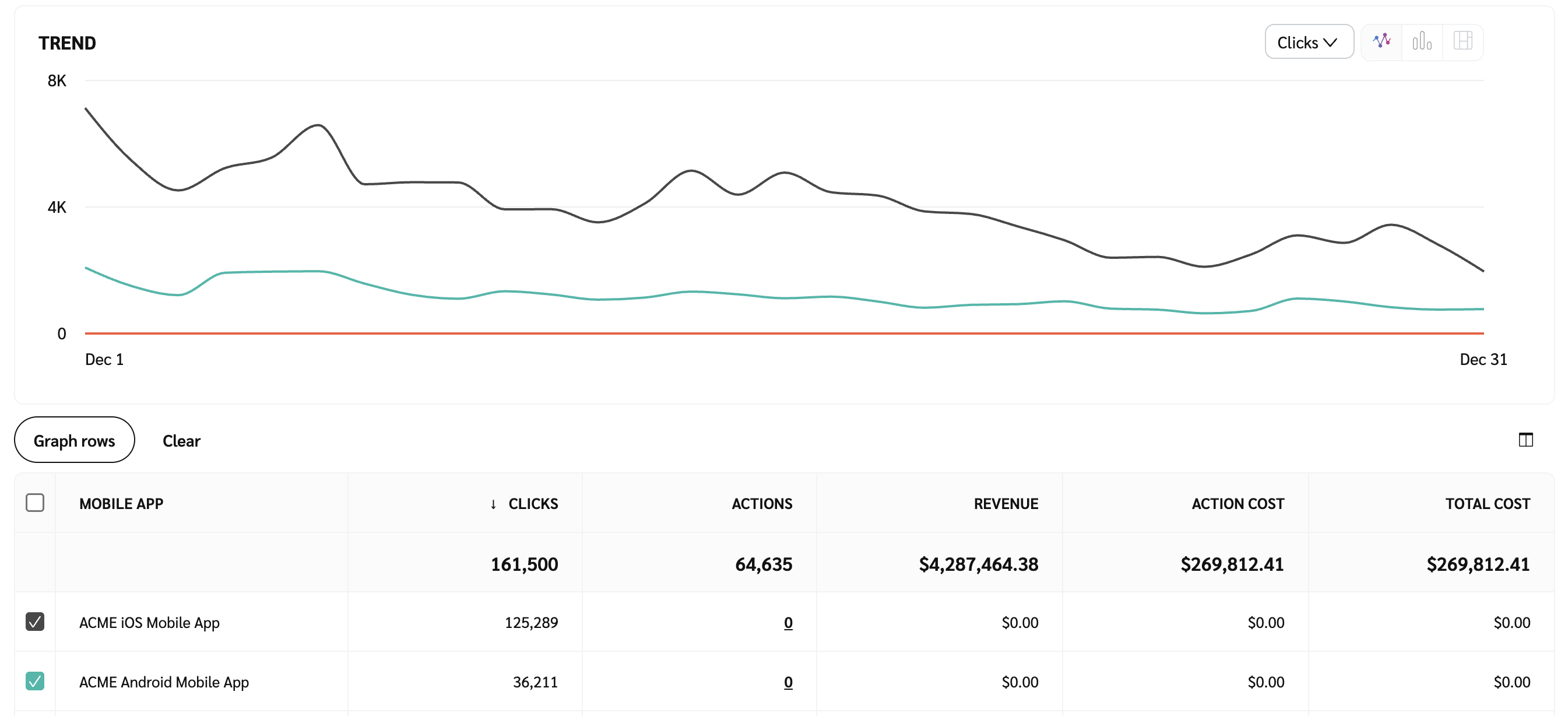
Task: Switch to line chart view
Action: click(x=1381, y=41)
